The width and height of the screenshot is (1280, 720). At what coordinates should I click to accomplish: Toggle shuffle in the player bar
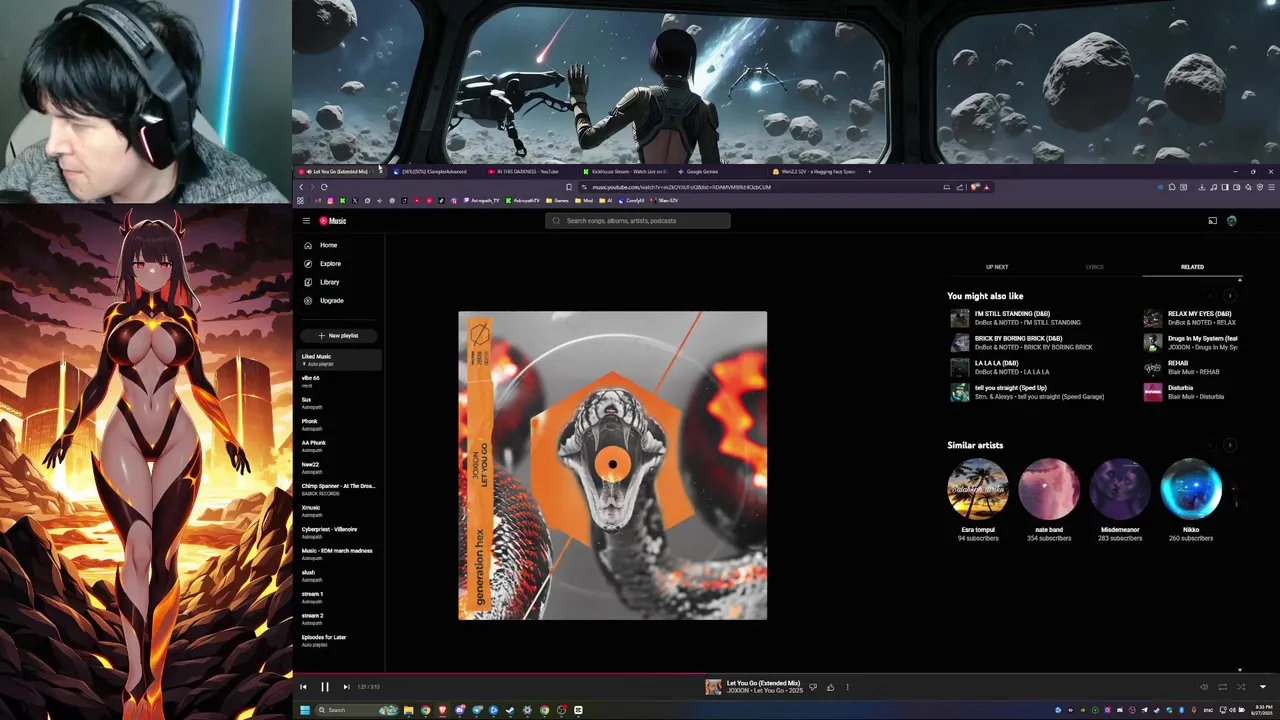pos(1241,687)
